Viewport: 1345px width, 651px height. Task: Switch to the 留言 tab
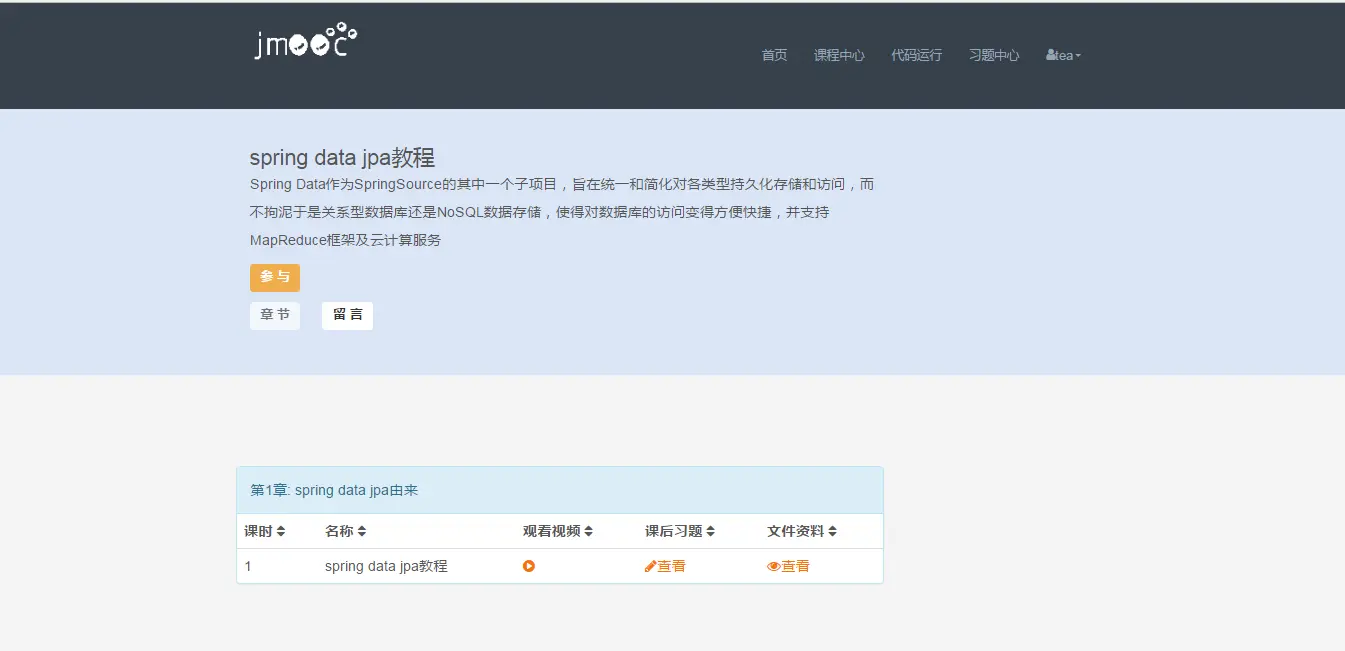tap(347, 315)
